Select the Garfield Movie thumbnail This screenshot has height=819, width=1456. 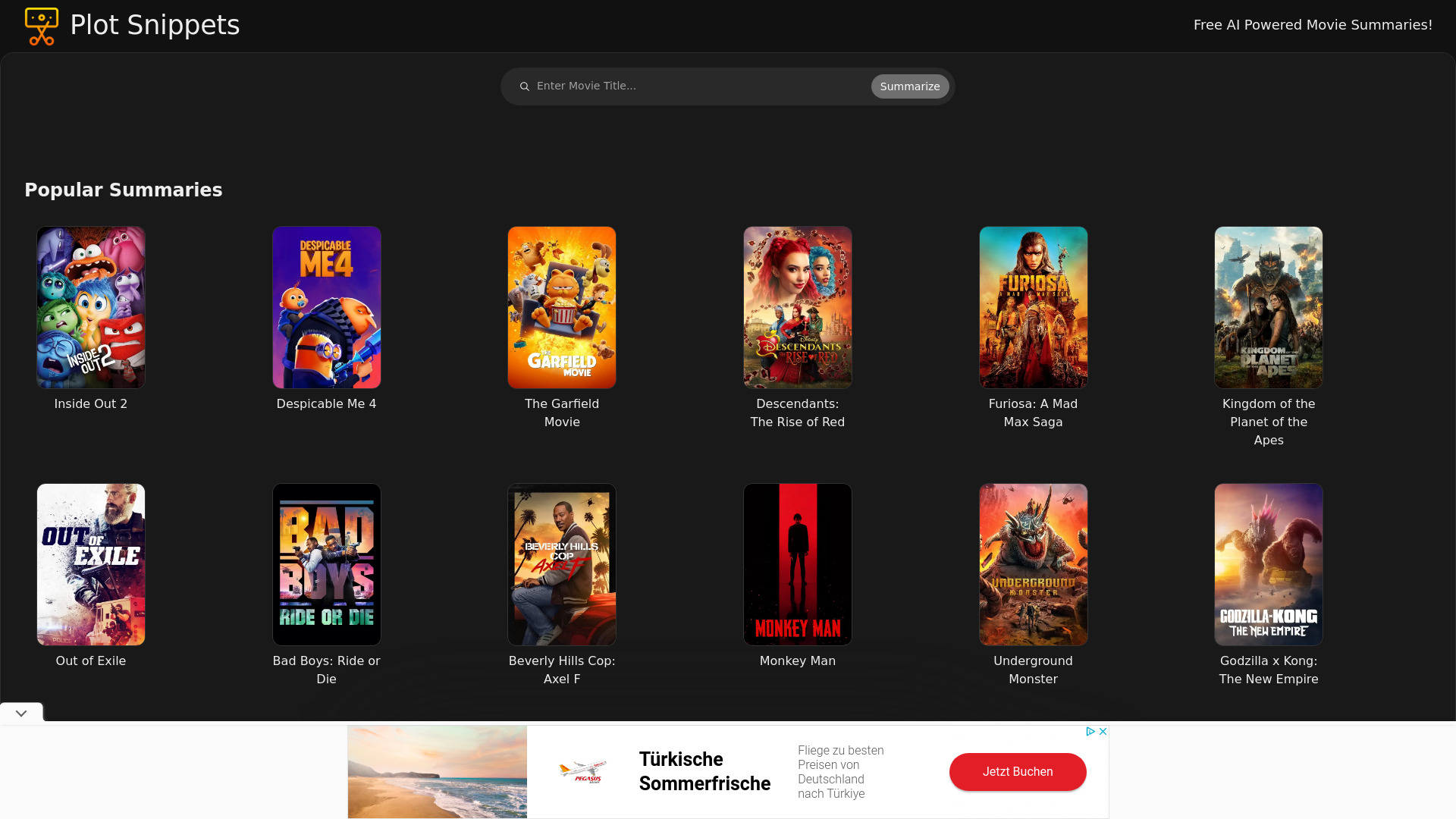click(x=562, y=307)
